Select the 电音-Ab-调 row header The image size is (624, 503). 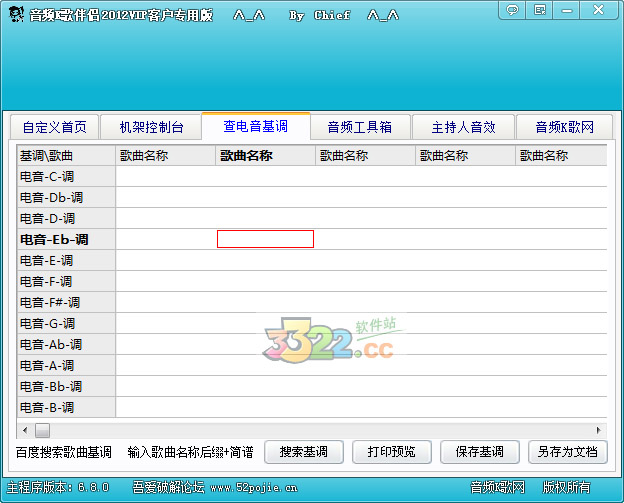click(x=66, y=345)
